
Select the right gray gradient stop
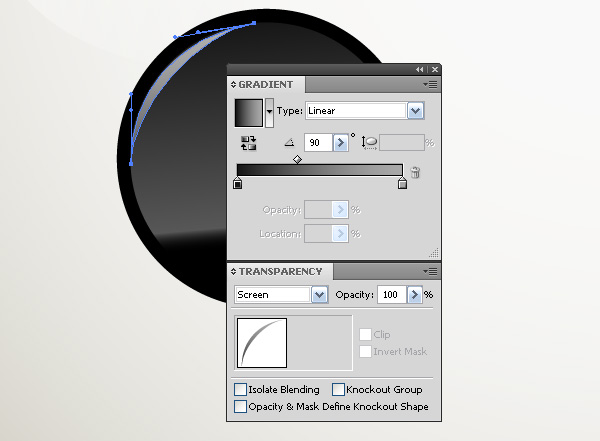pyautogui.click(x=402, y=183)
